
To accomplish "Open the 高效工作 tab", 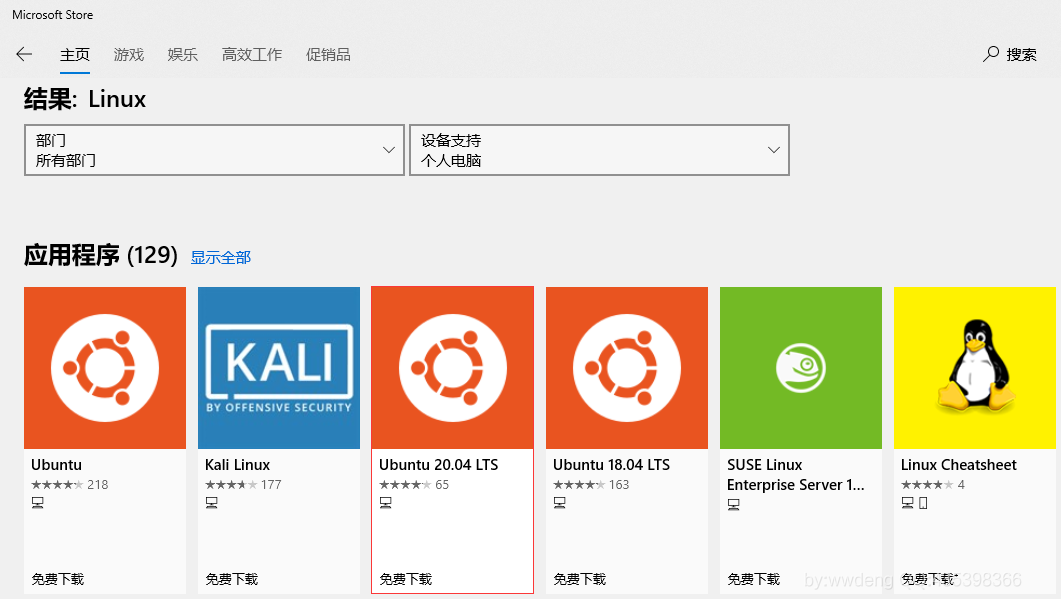I will (x=251, y=55).
